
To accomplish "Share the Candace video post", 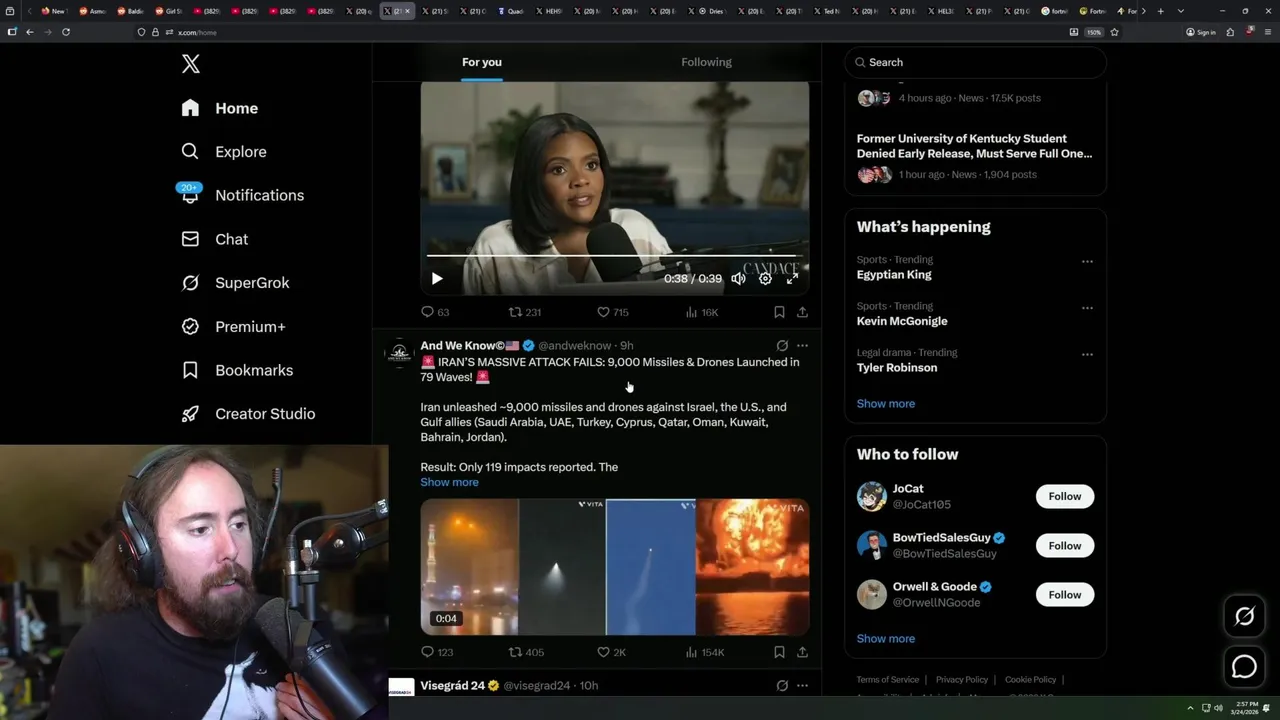I will coord(802,312).
